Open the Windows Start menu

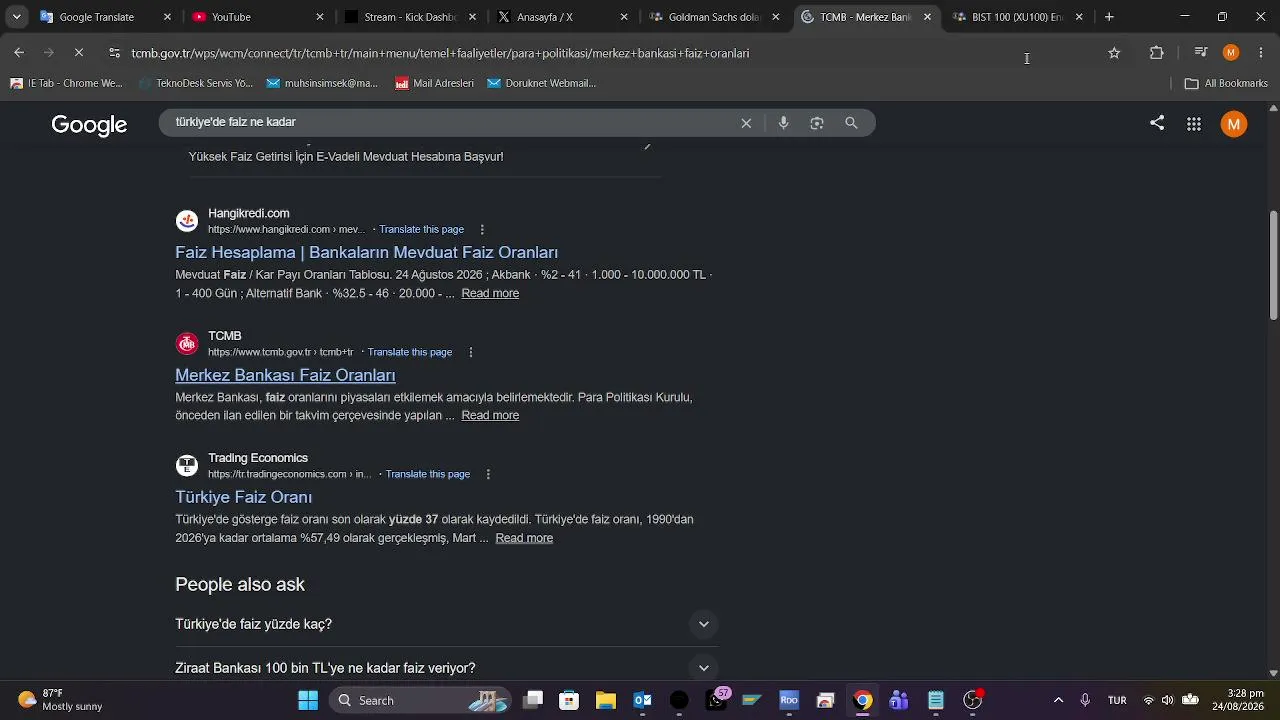point(308,700)
